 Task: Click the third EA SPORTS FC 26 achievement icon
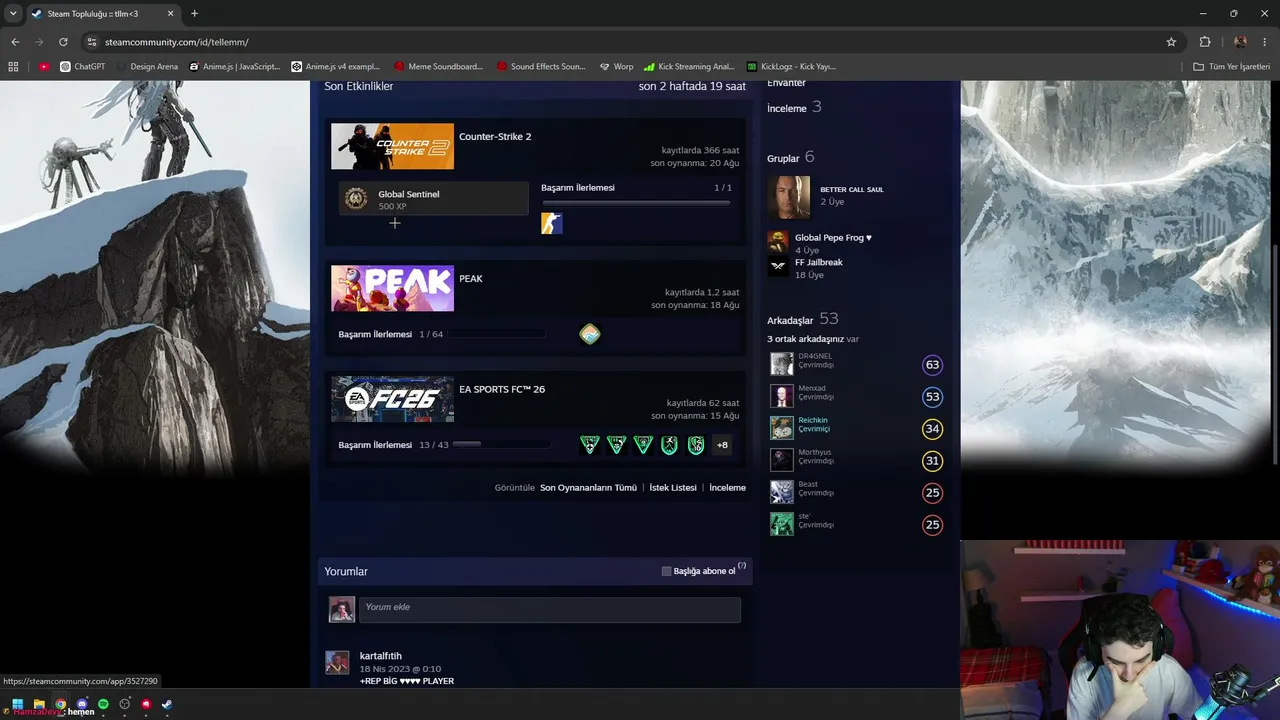643,445
